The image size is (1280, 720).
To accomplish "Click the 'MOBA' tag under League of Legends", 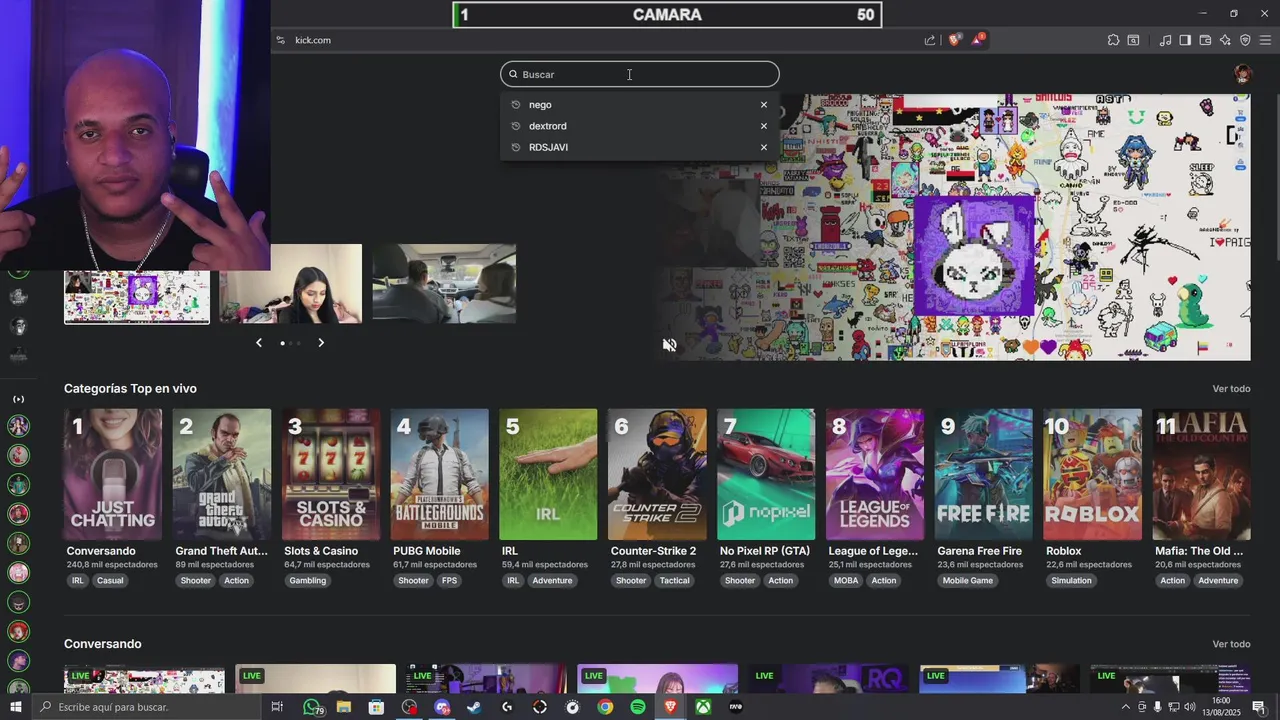I will pyautogui.click(x=846, y=581).
